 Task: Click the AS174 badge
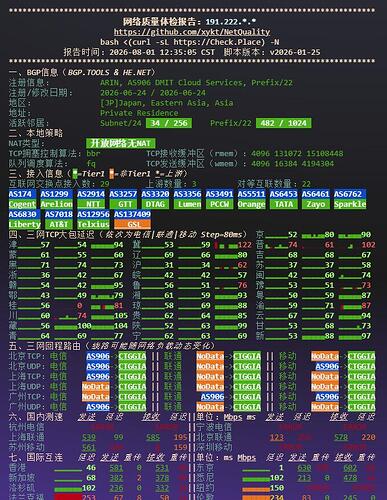pyautogui.click(x=22, y=194)
